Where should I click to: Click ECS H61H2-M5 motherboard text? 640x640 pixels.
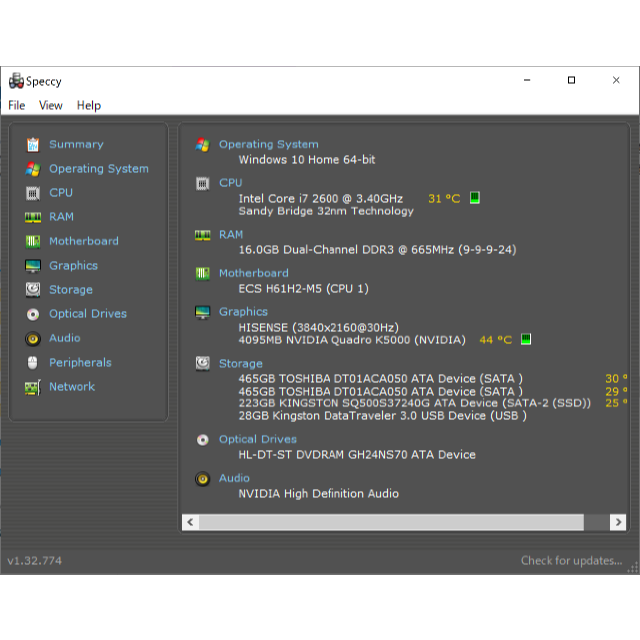[x=304, y=289]
